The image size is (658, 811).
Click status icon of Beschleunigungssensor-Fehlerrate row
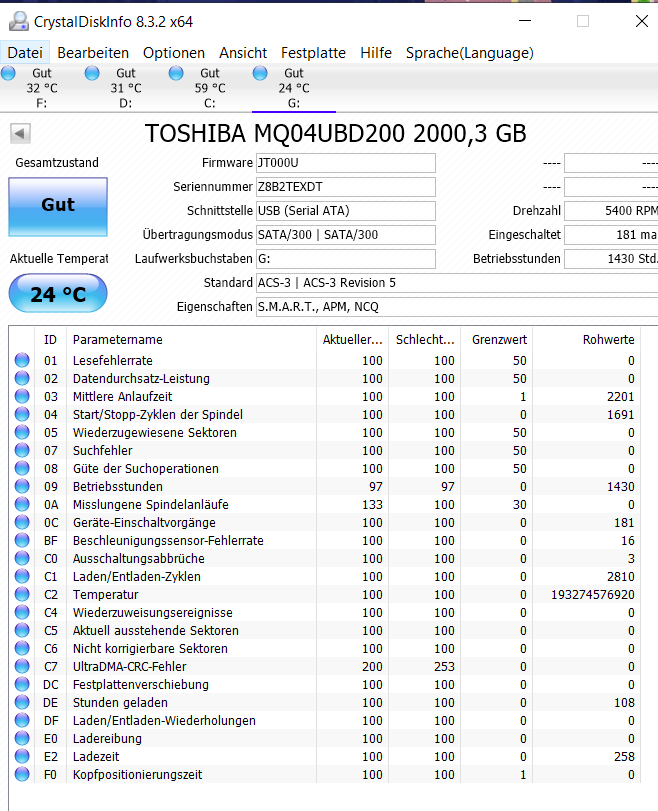pyautogui.click(x=22, y=540)
